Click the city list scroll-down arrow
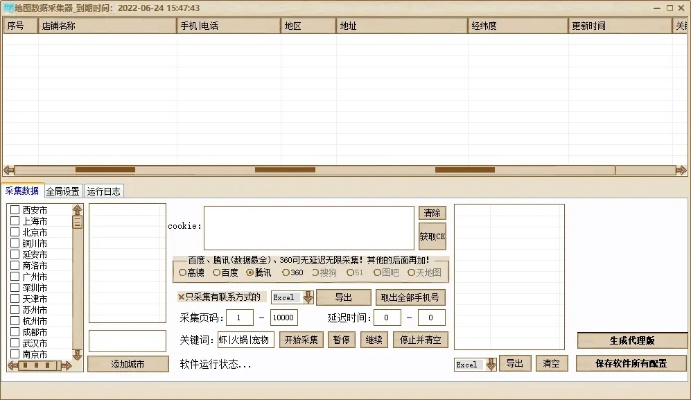Image resolution: width=691 pixels, height=400 pixels. click(x=78, y=354)
